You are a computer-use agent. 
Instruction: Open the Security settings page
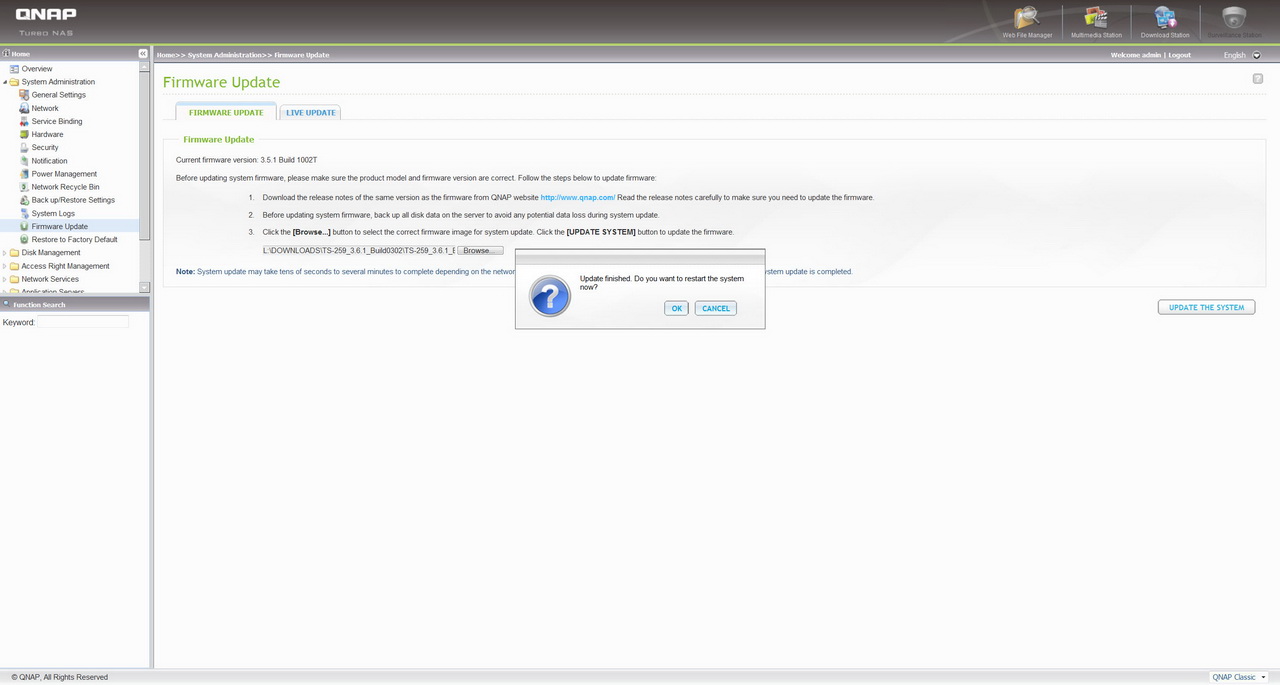45,147
